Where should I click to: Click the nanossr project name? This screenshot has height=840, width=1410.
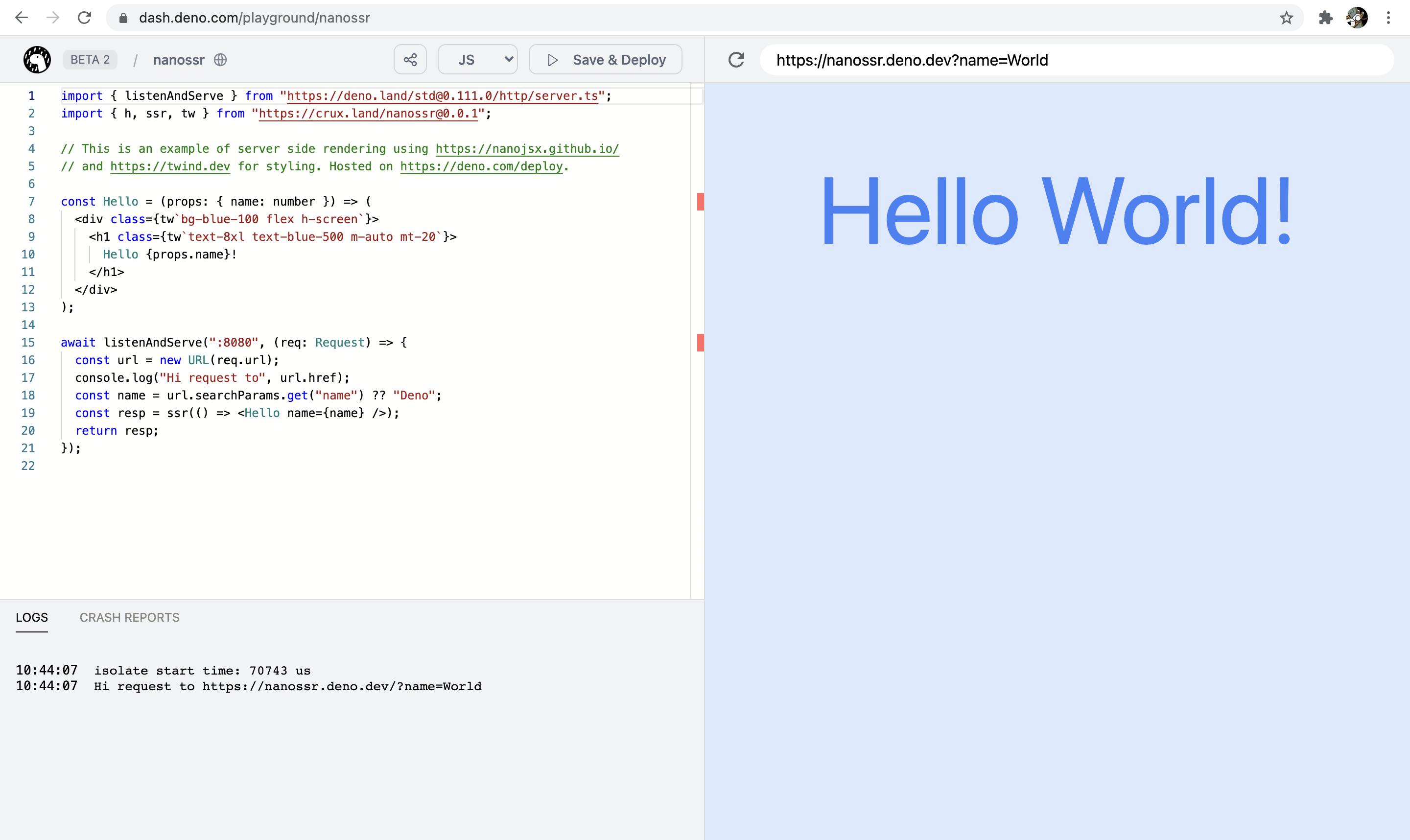point(178,59)
